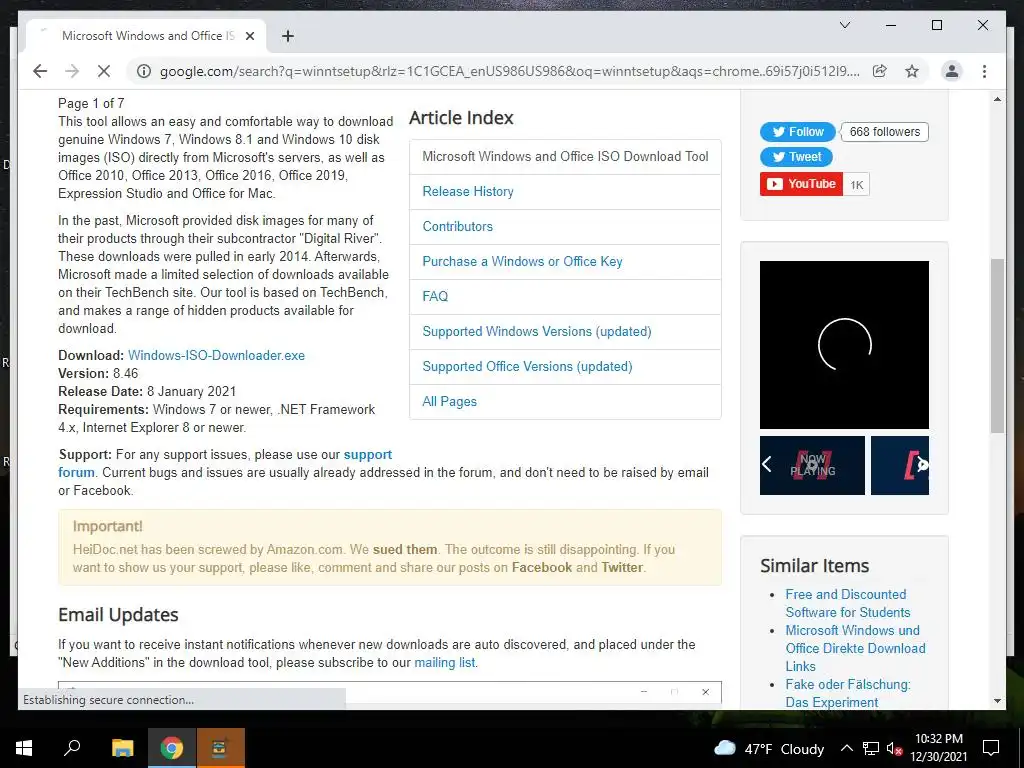Click the scrollbar down arrow

pos(997,701)
